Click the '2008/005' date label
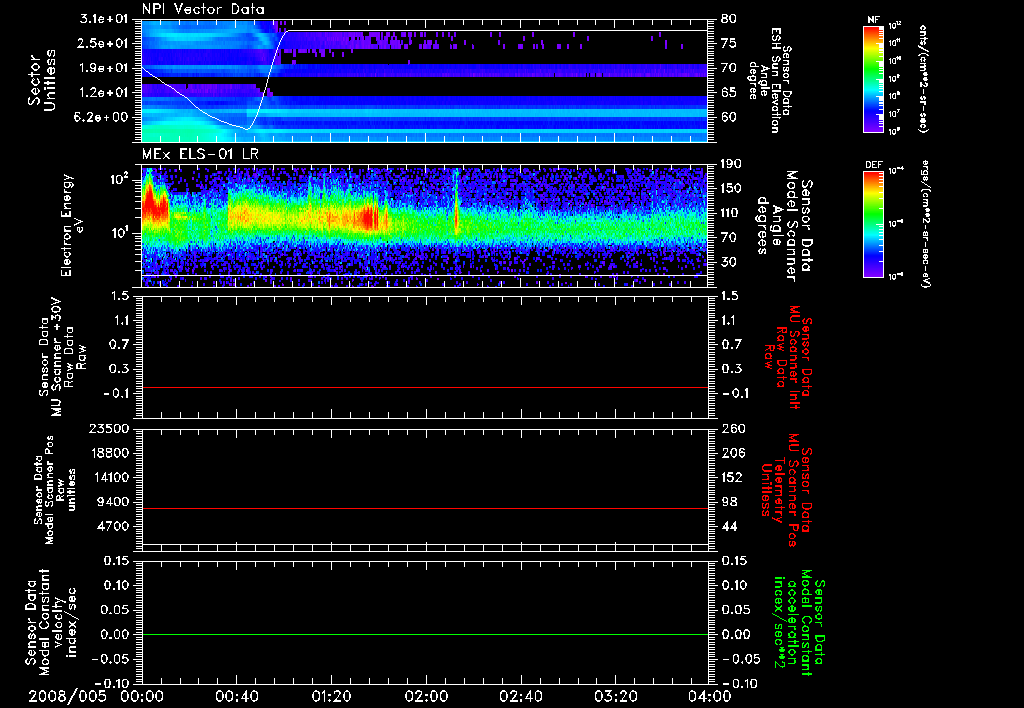Image resolution: width=1024 pixels, height=708 pixels. tap(67, 696)
